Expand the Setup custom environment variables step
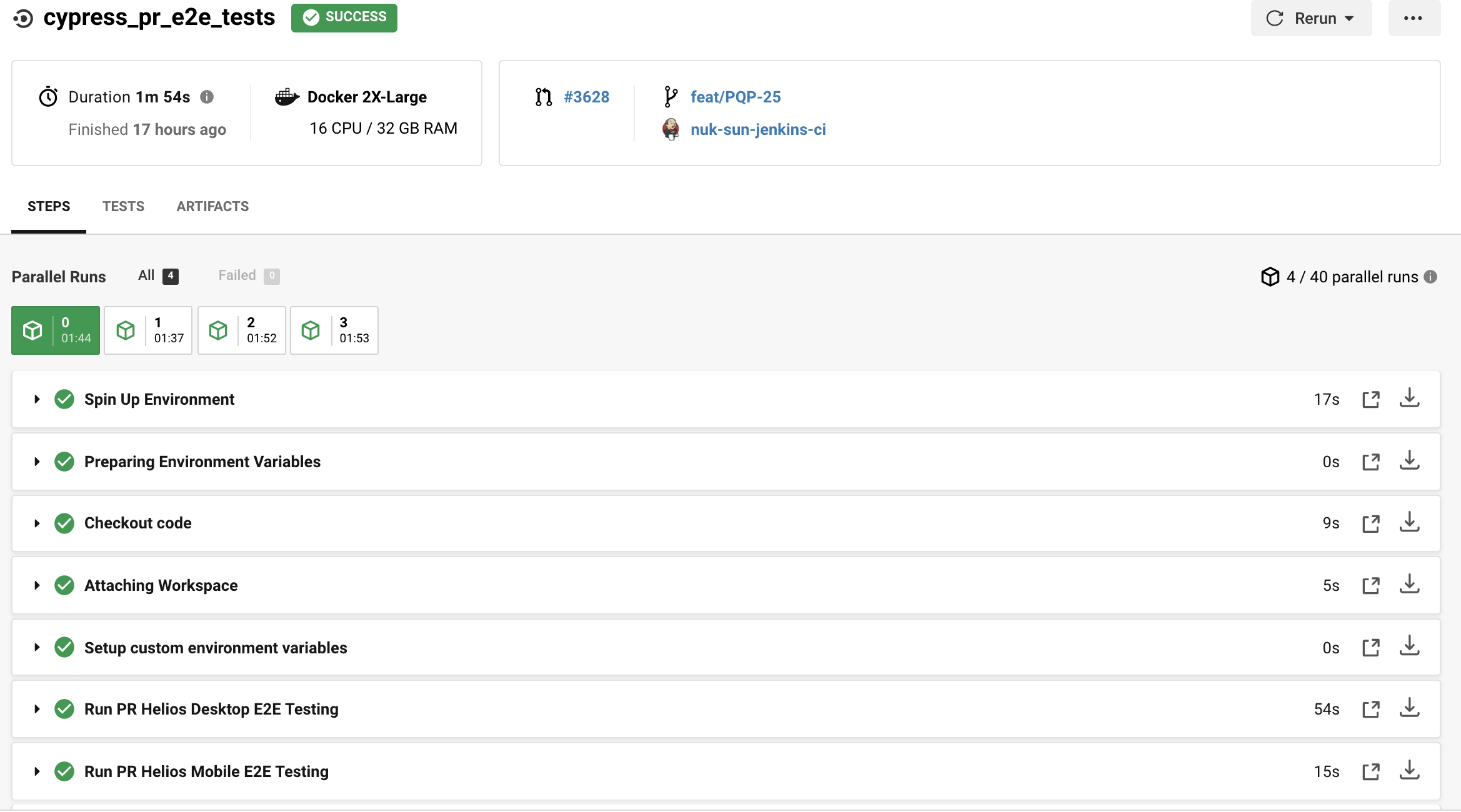1461x812 pixels. (x=37, y=647)
